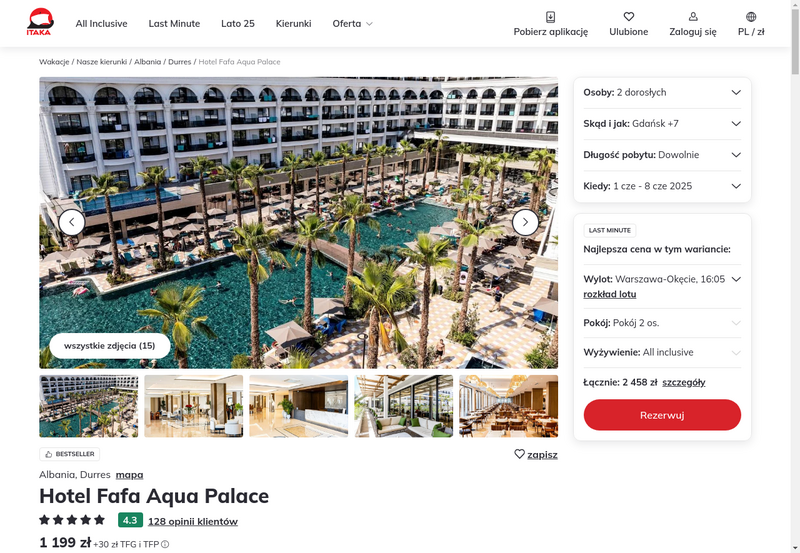This screenshot has height=553, width=800.
Task: Open the 128 opinii klientów link
Action: (193, 521)
